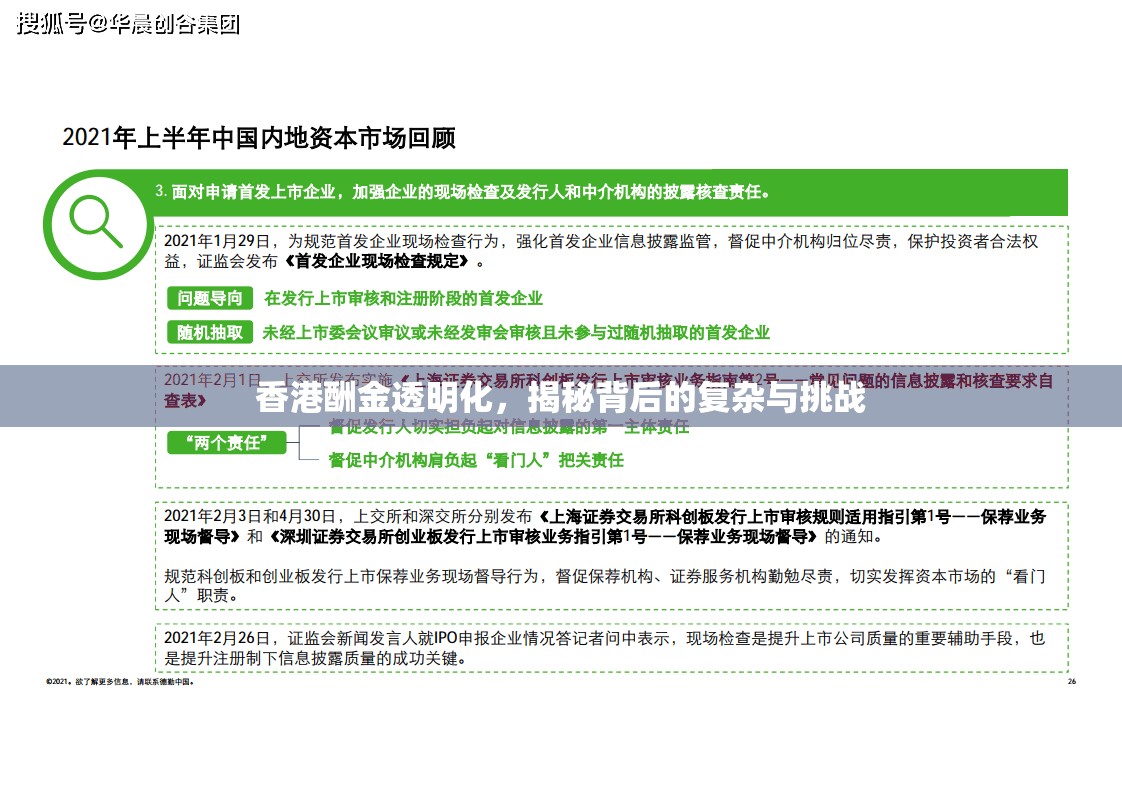Click the footer copyright text ©2021

pyautogui.click(x=119, y=681)
